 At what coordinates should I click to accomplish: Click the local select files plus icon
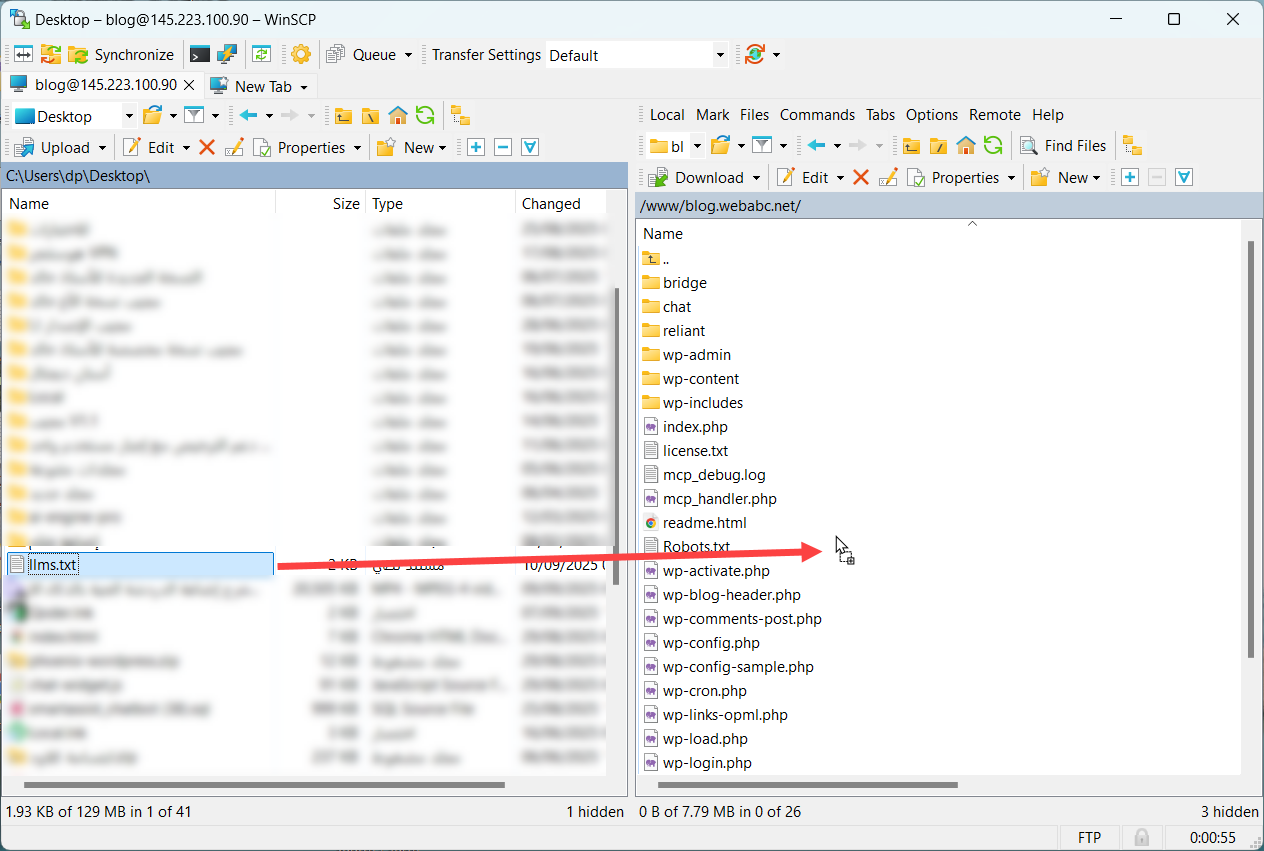pos(476,147)
